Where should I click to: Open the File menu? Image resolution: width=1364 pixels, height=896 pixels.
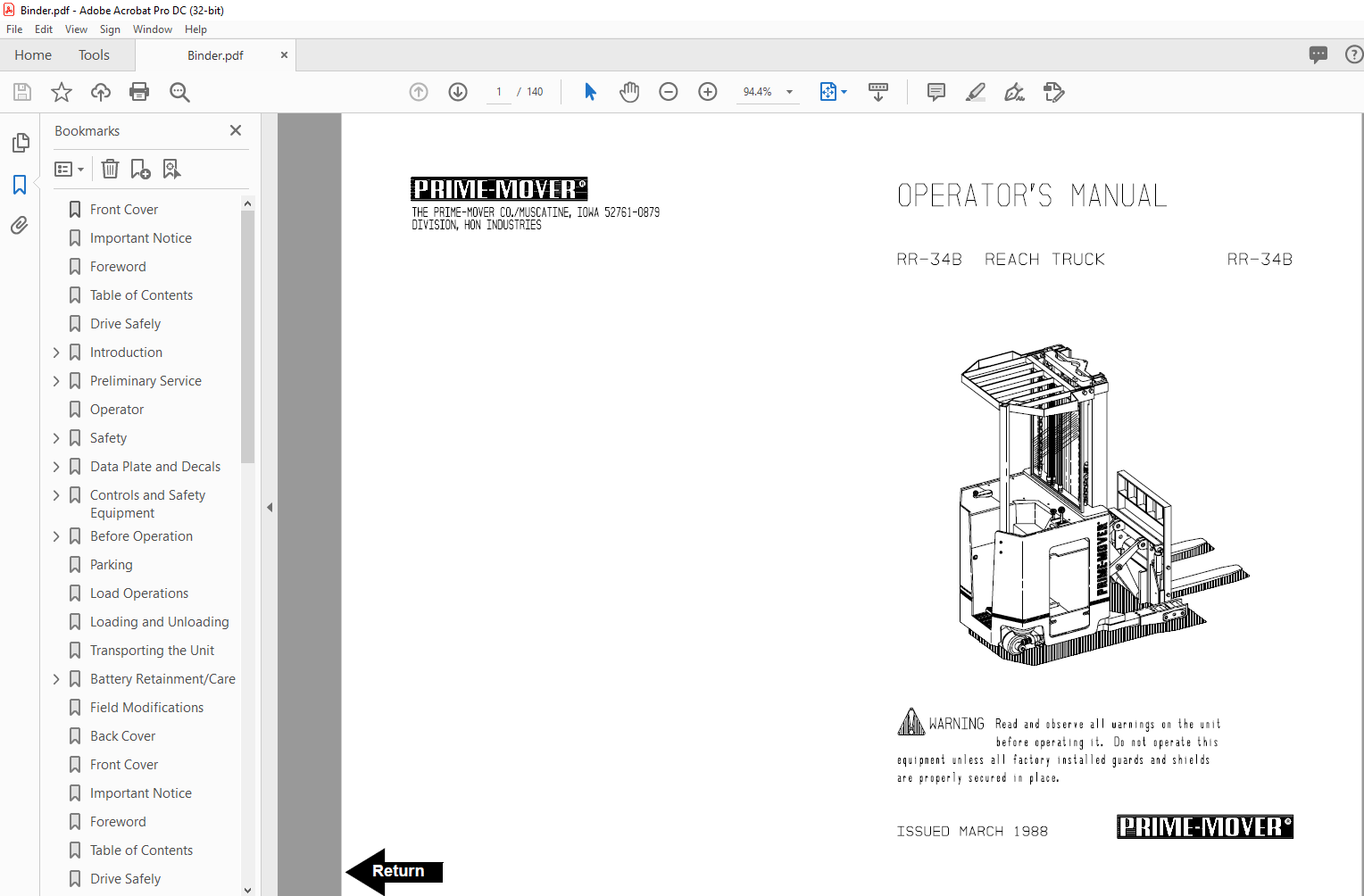[14, 29]
